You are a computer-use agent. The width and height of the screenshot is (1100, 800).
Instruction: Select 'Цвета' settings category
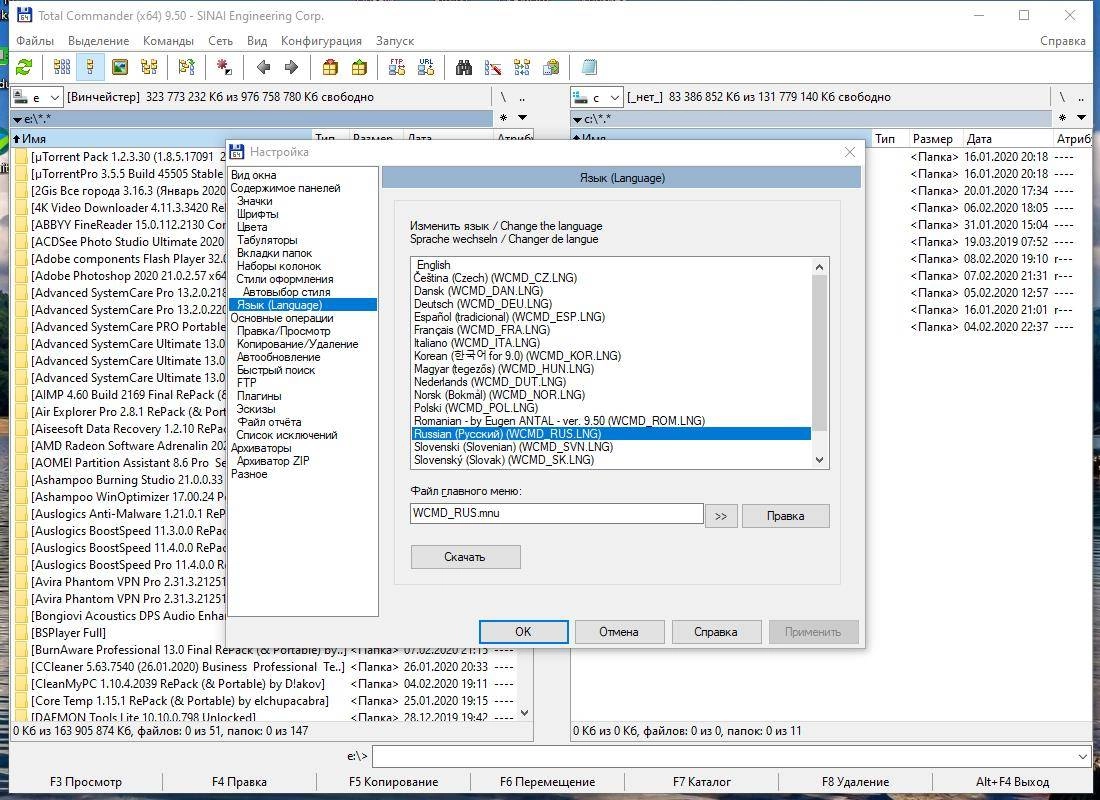(252, 227)
